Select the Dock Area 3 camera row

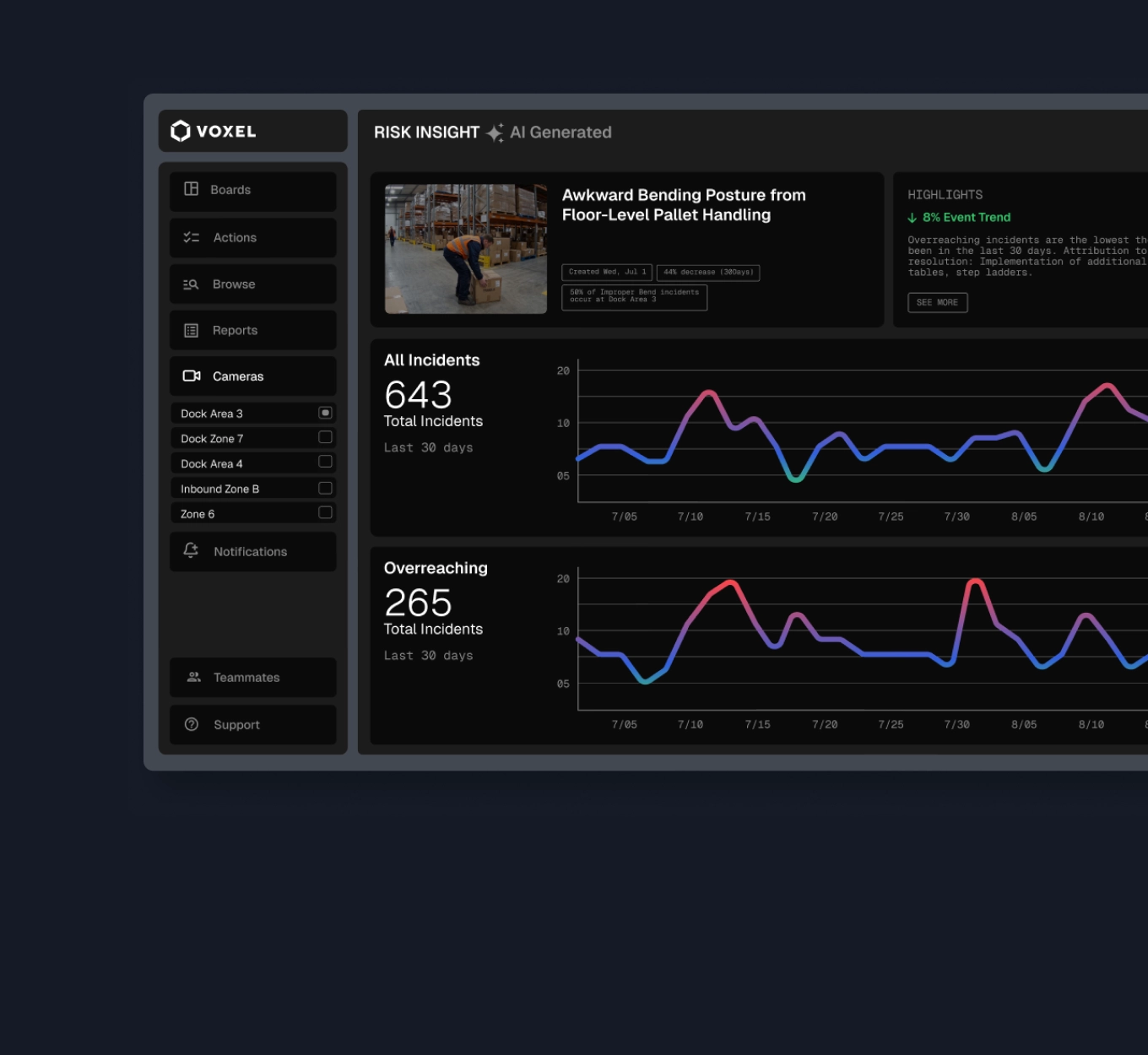(253, 414)
